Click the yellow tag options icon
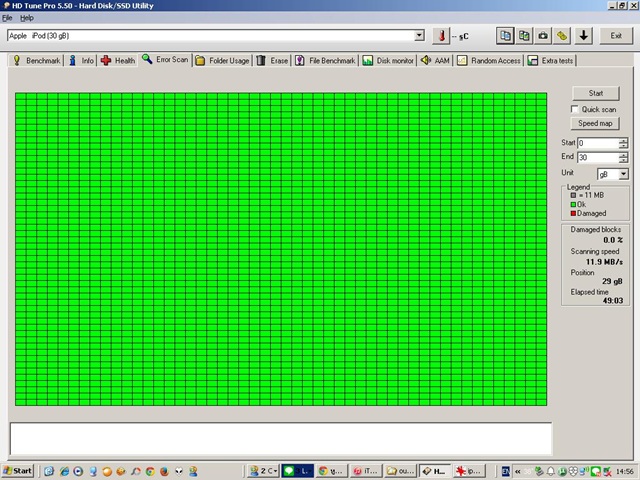This screenshot has height=480, width=640. pos(562,36)
